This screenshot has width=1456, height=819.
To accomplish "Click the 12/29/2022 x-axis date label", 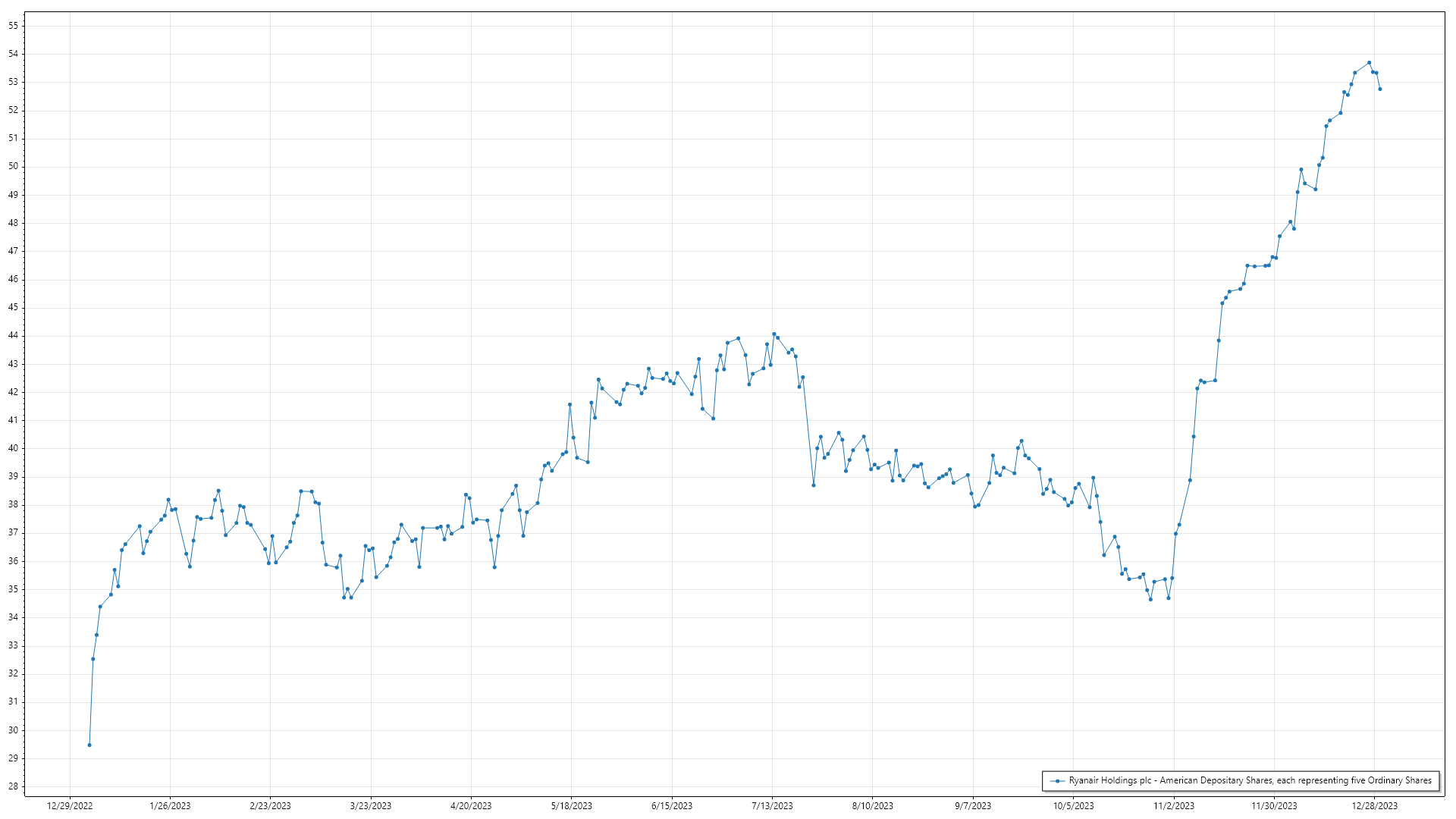I will [x=70, y=806].
